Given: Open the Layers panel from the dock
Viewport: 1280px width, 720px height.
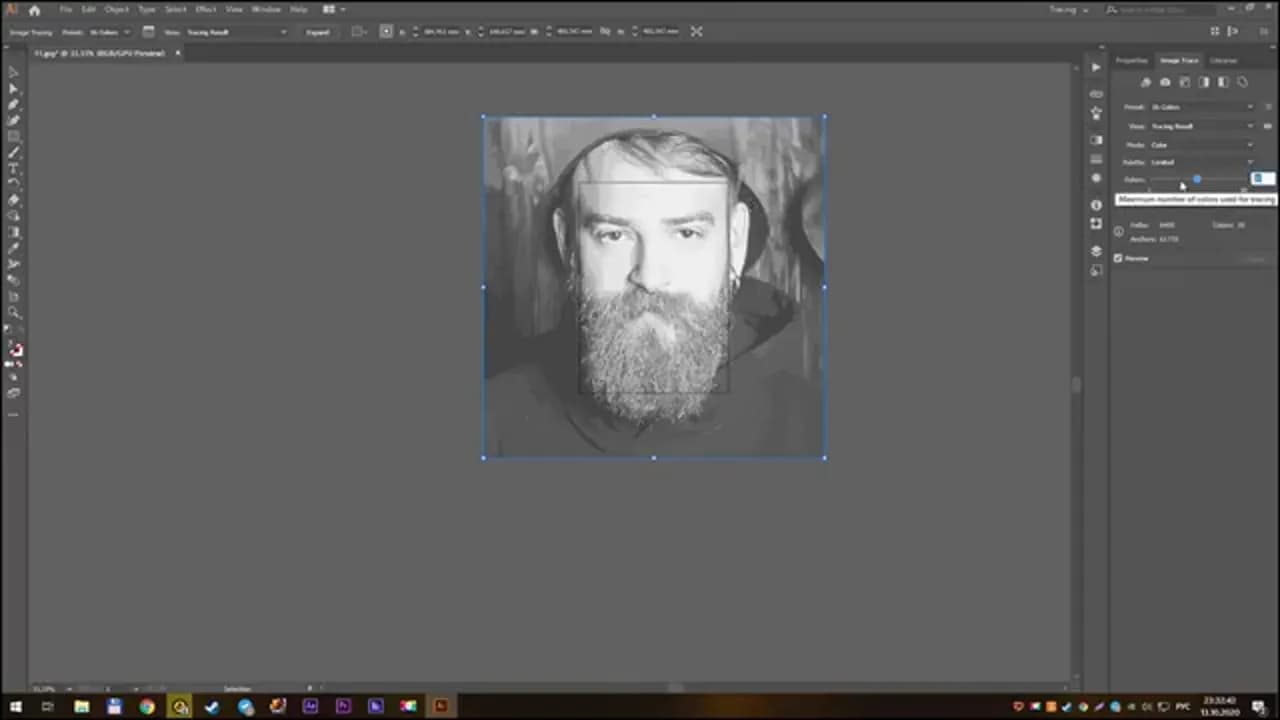Looking at the screenshot, I should point(1096,251).
